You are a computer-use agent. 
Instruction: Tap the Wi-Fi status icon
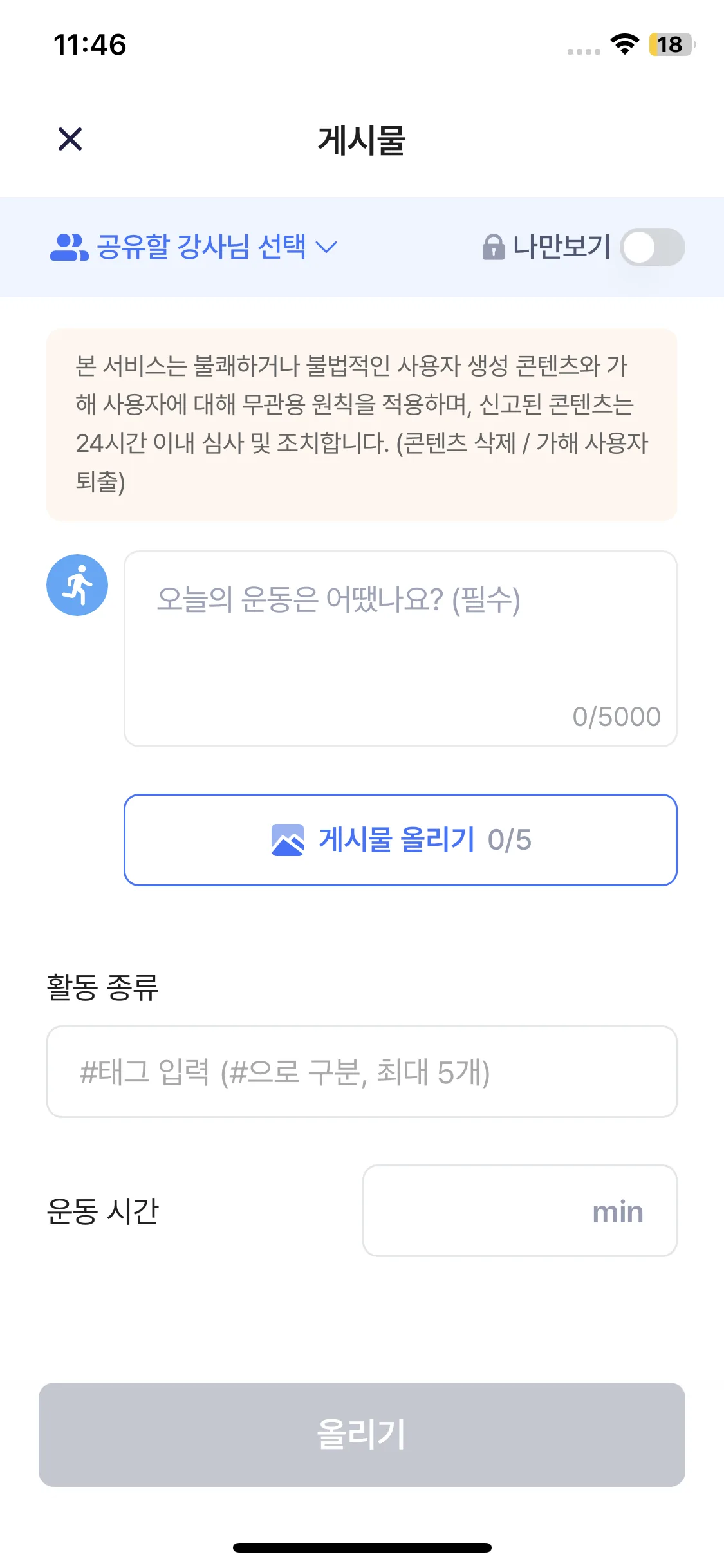pos(624,44)
